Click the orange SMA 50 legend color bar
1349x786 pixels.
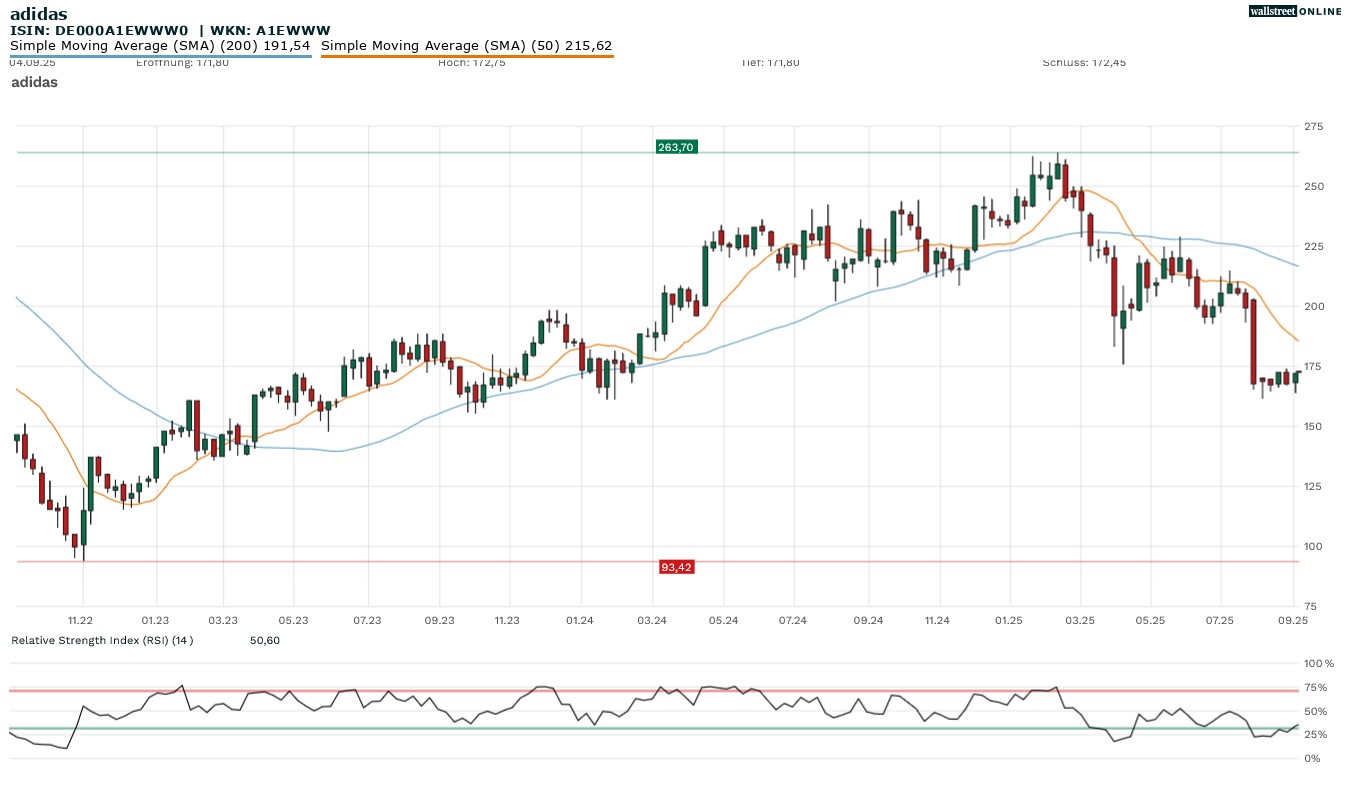467,56
